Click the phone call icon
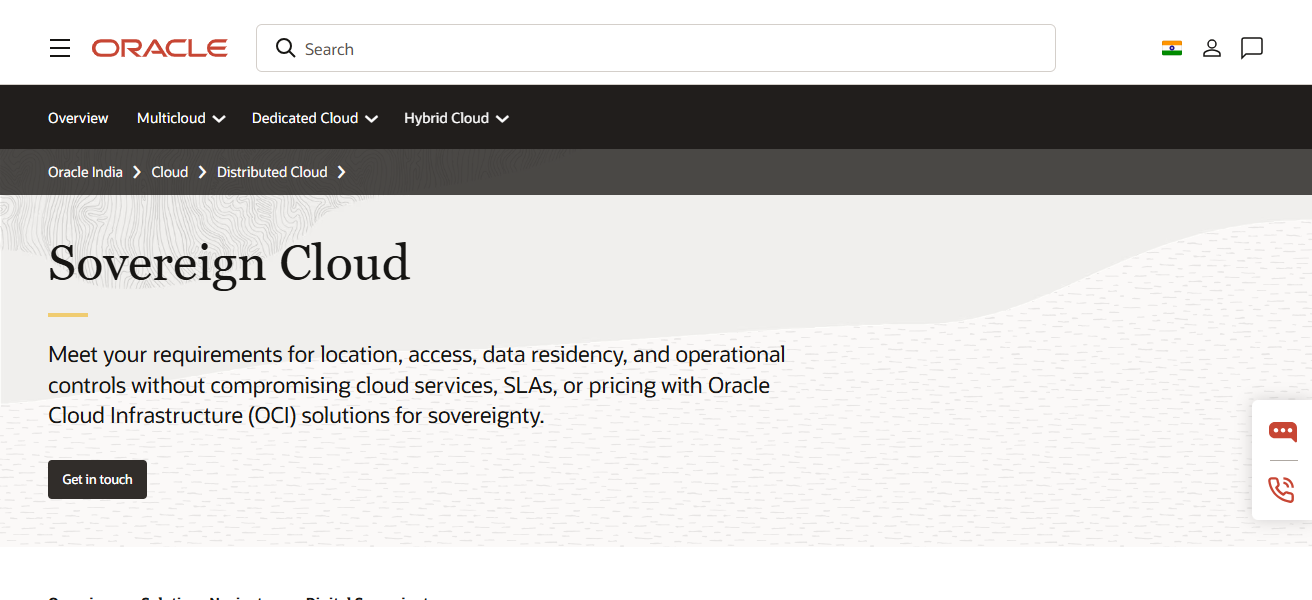The image size is (1312, 600). point(1281,490)
